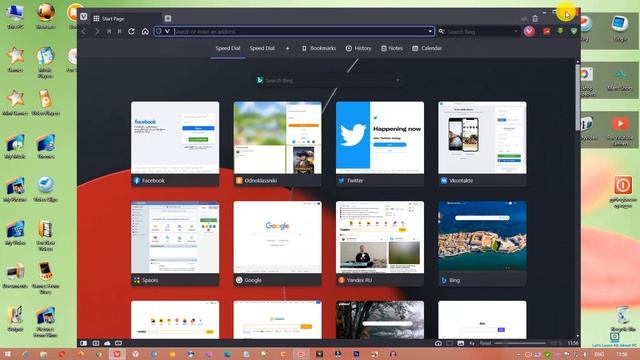
Task: Toggle the side panel from status bar
Action: pyautogui.click(x=84, y=343)
